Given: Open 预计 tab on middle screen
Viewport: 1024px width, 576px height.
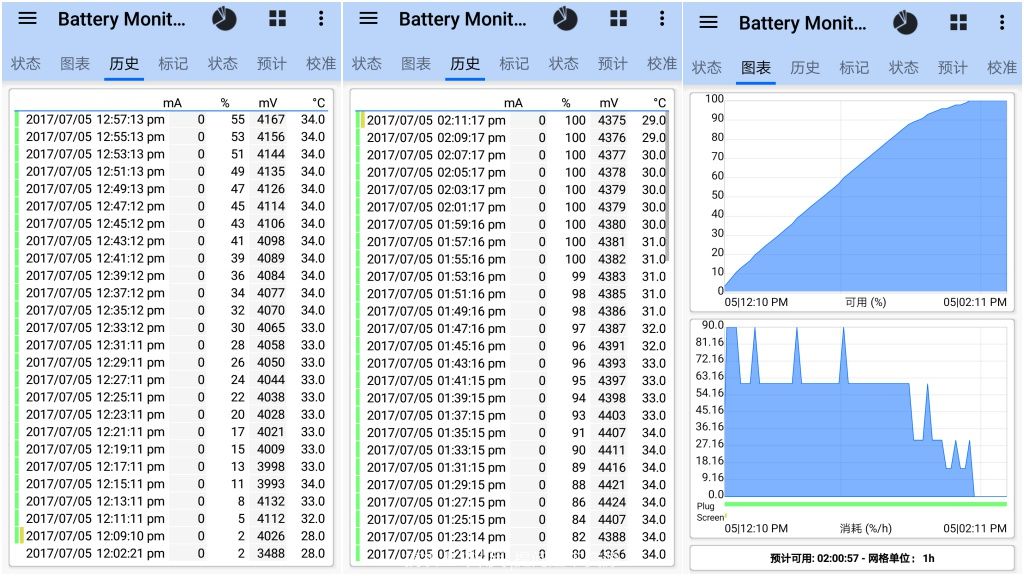Looking at the screenshot, I should [613, 63].
